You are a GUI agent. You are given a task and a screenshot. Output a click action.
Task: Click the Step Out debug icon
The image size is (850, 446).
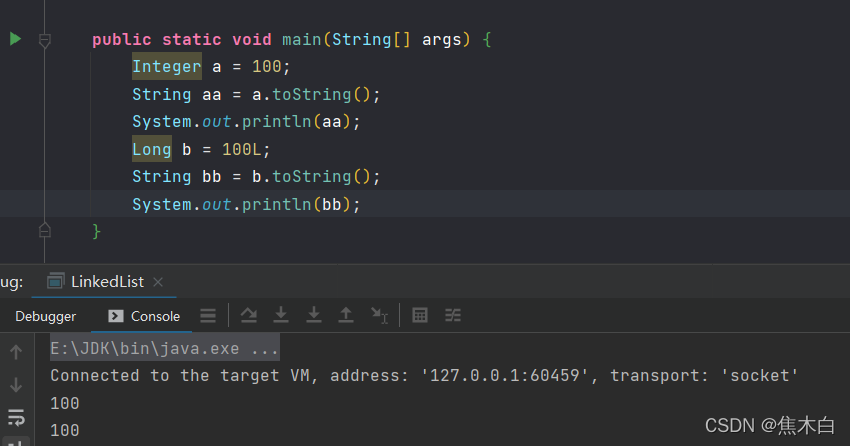coord(346,315)
